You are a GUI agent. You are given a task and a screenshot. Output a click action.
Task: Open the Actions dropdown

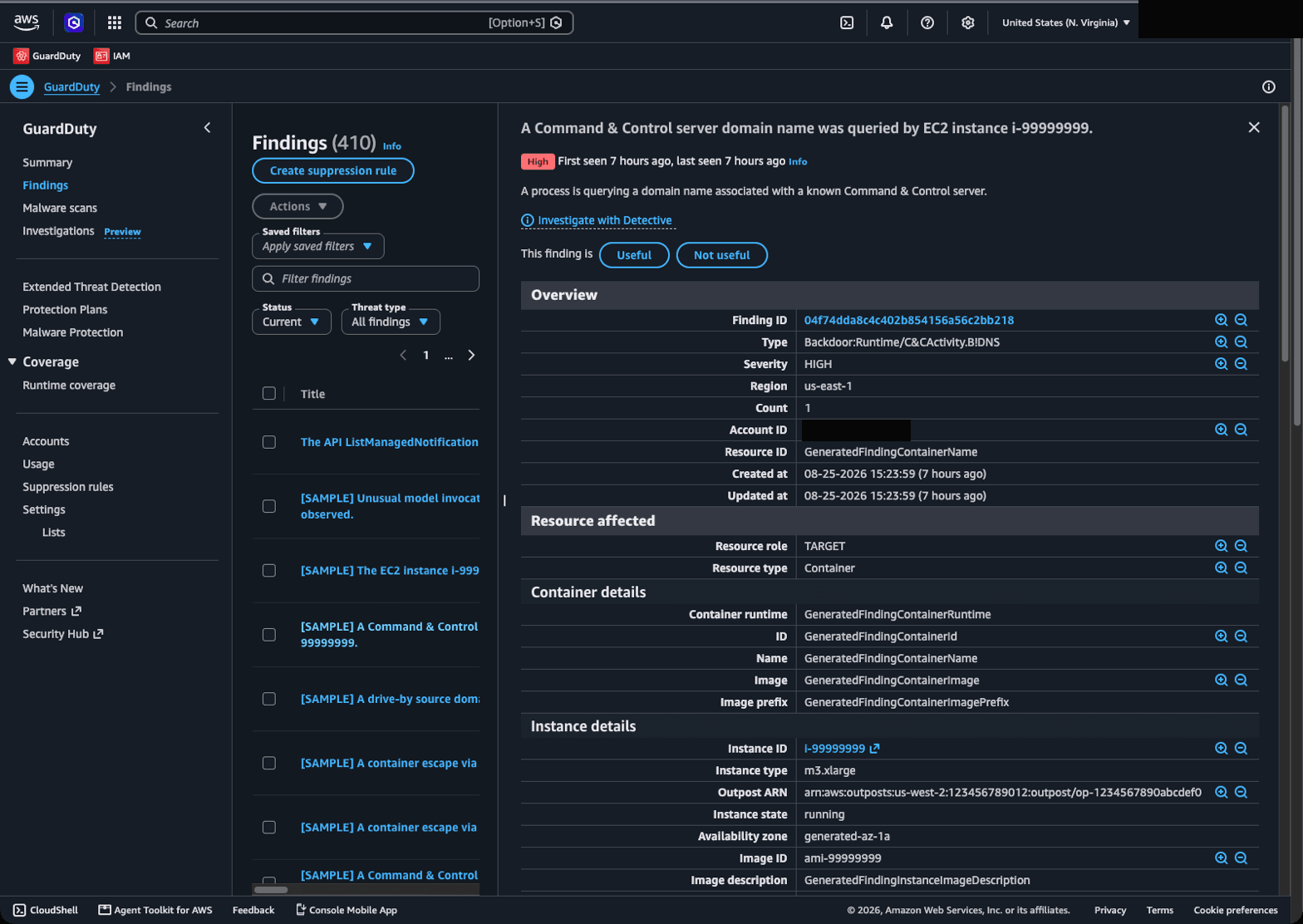point(297,206)
